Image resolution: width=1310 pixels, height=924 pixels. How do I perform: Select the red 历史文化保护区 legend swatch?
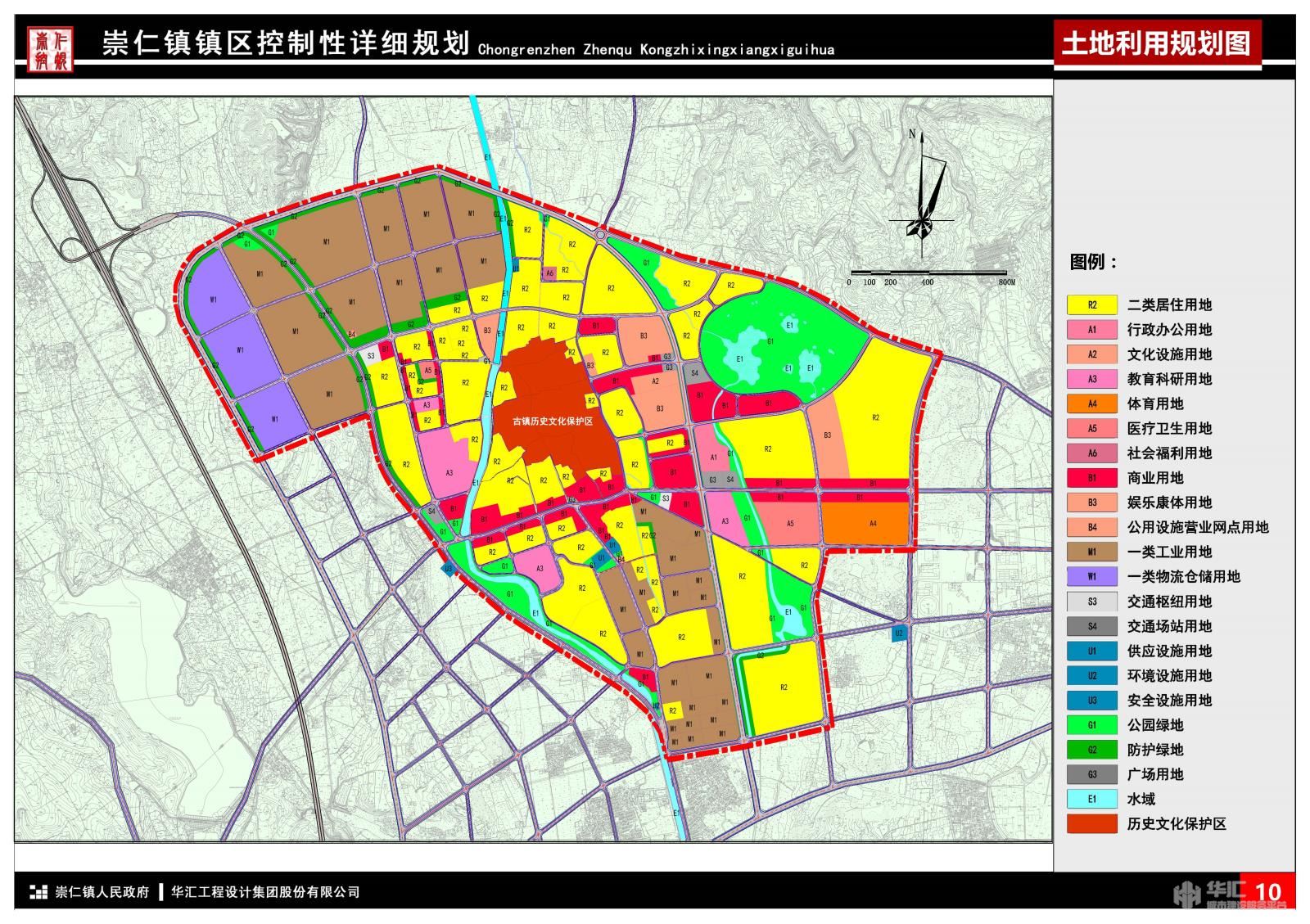pyautogui.click(x=1091, y=824)
